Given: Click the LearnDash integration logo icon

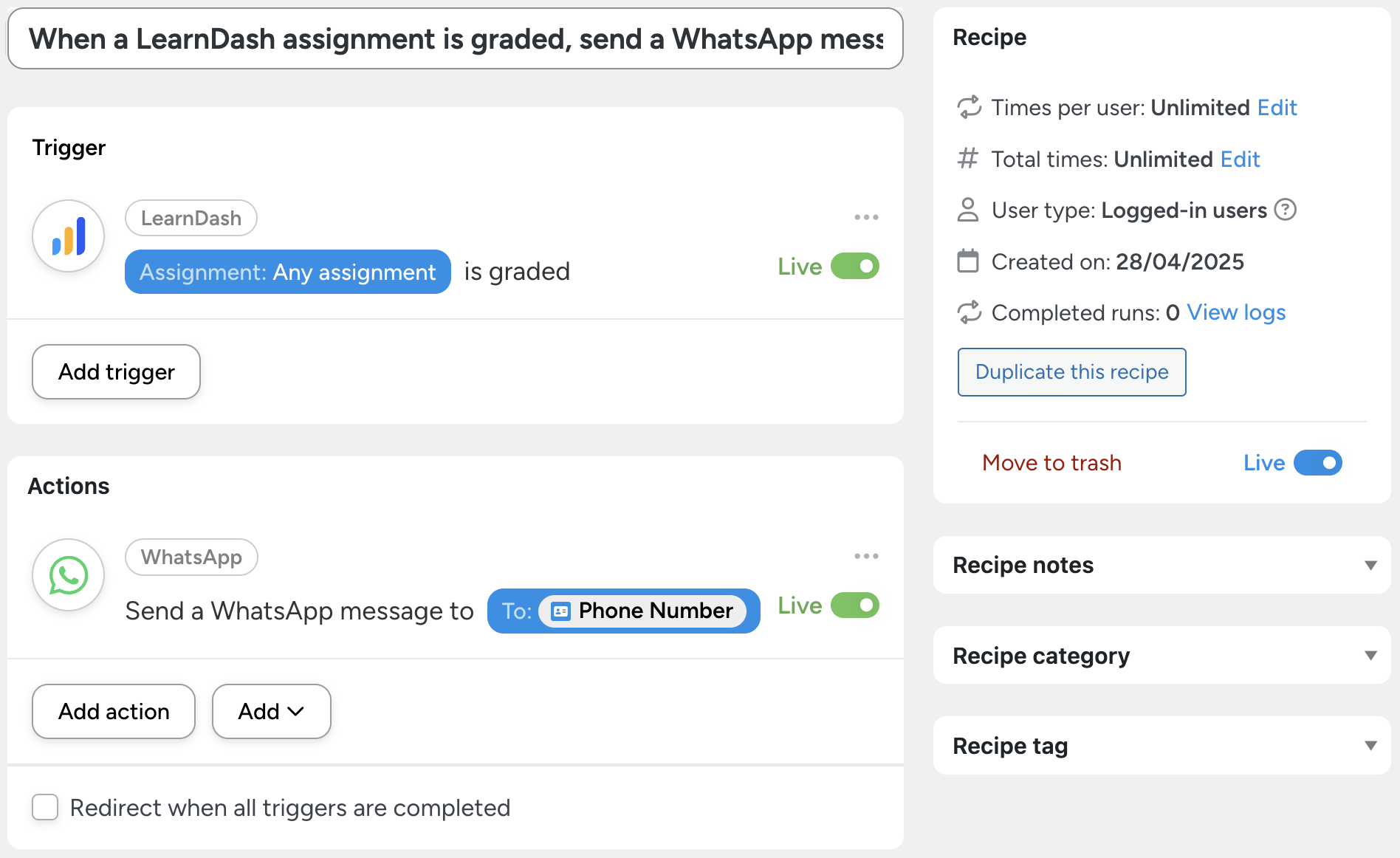Looking at the screenshot, I should click(69, 236).
